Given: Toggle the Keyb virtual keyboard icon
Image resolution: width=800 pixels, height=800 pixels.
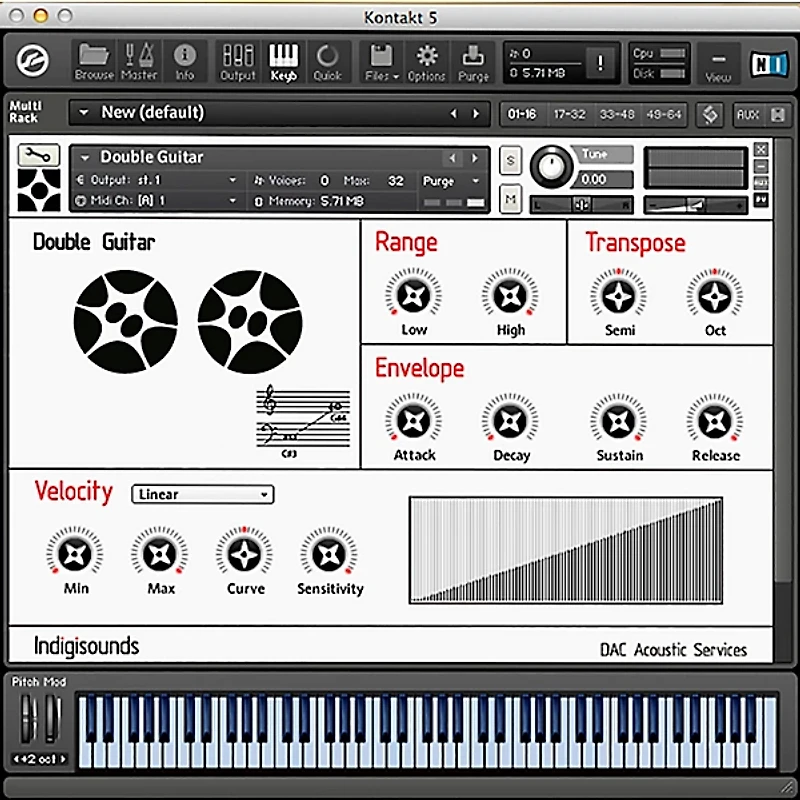Looking at the screenshot, I should pyautogui.click(x=284, y=60).
